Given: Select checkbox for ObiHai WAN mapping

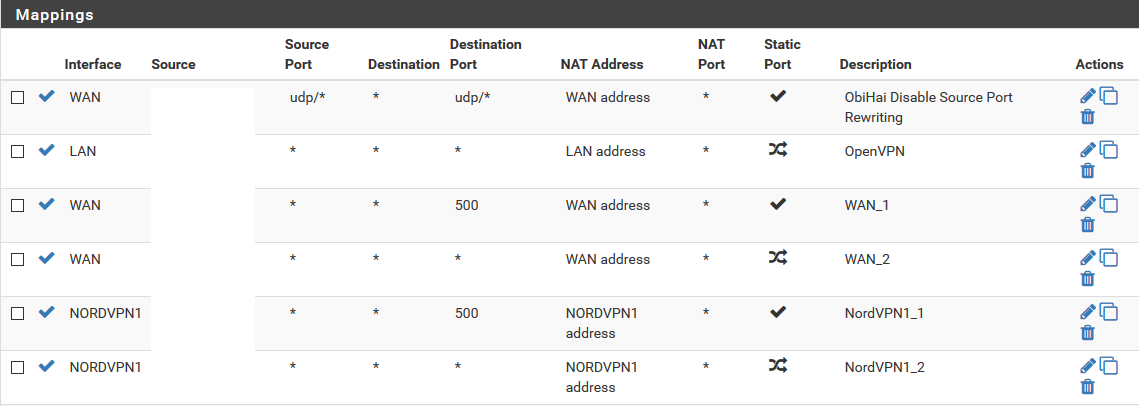Looking at the screenshot, I should (17, 97).
